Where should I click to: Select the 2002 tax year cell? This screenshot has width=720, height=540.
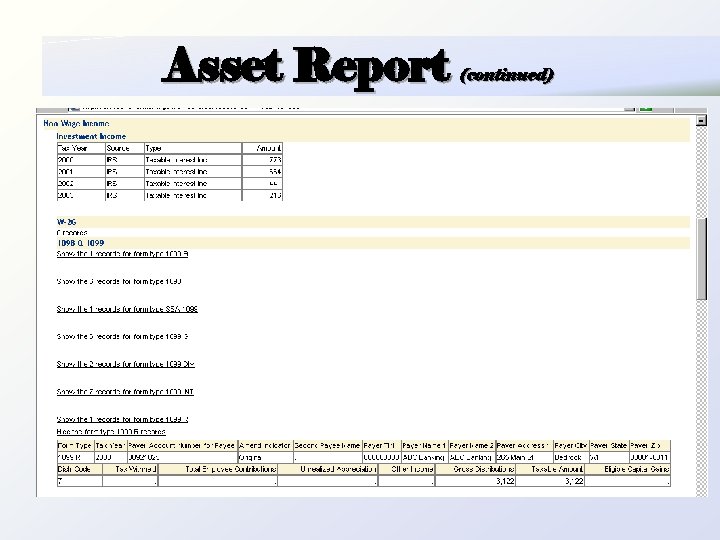pyautogui.click(x=81, y=183)
